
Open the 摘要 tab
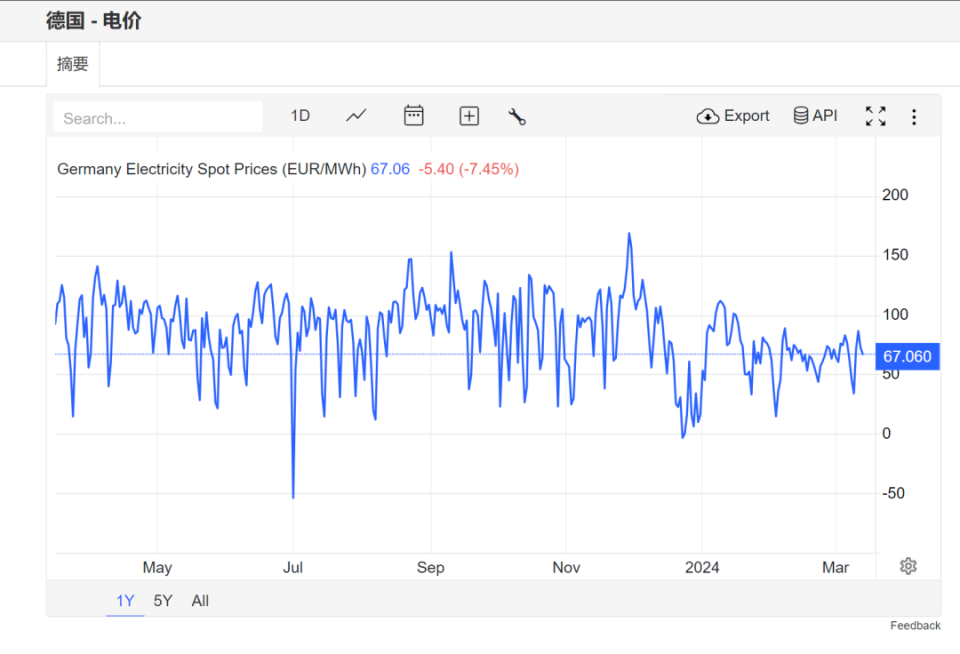(x=73, y=64)
